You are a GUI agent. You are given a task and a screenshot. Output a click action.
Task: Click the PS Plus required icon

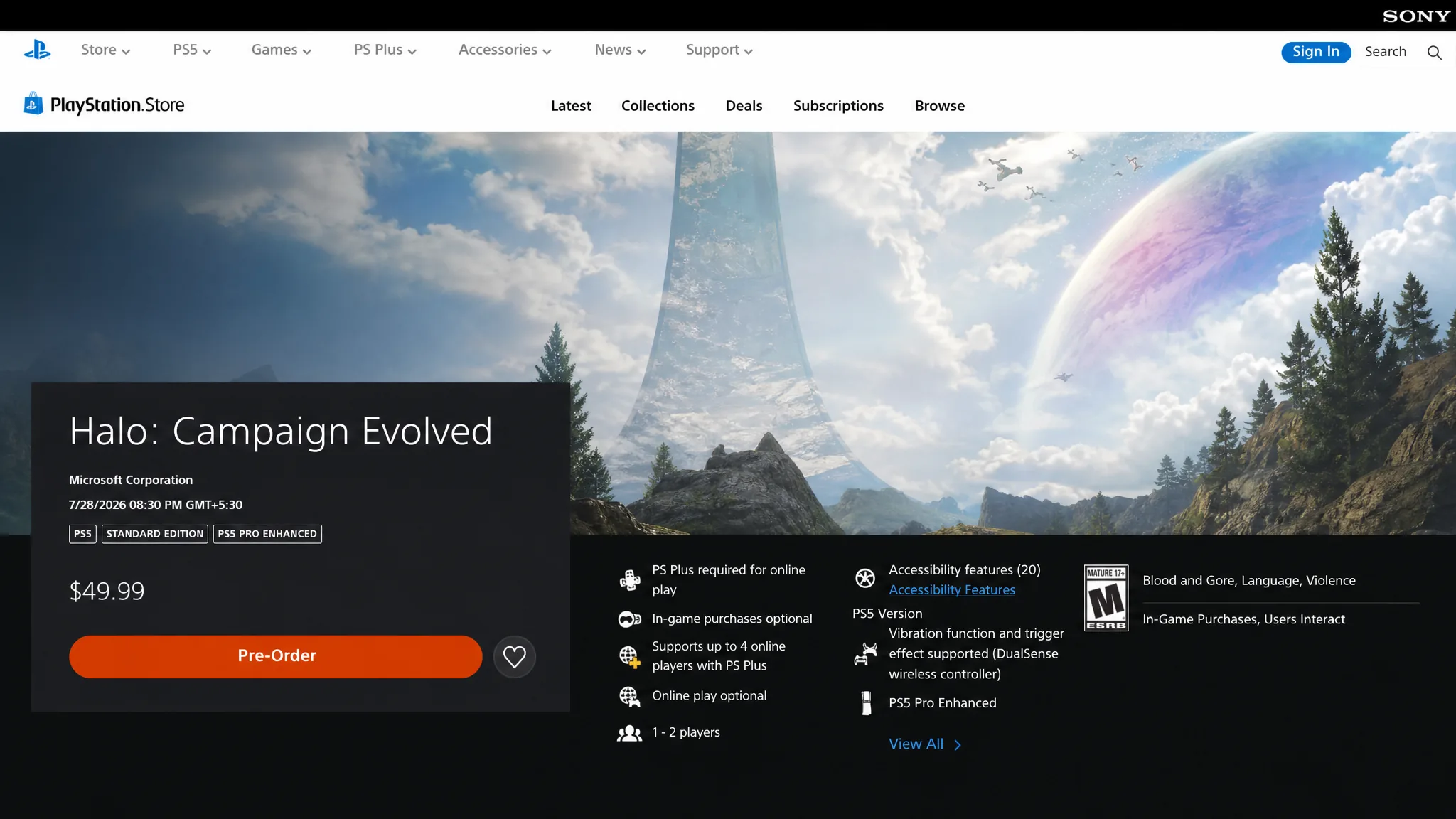[x=630, y=580]
